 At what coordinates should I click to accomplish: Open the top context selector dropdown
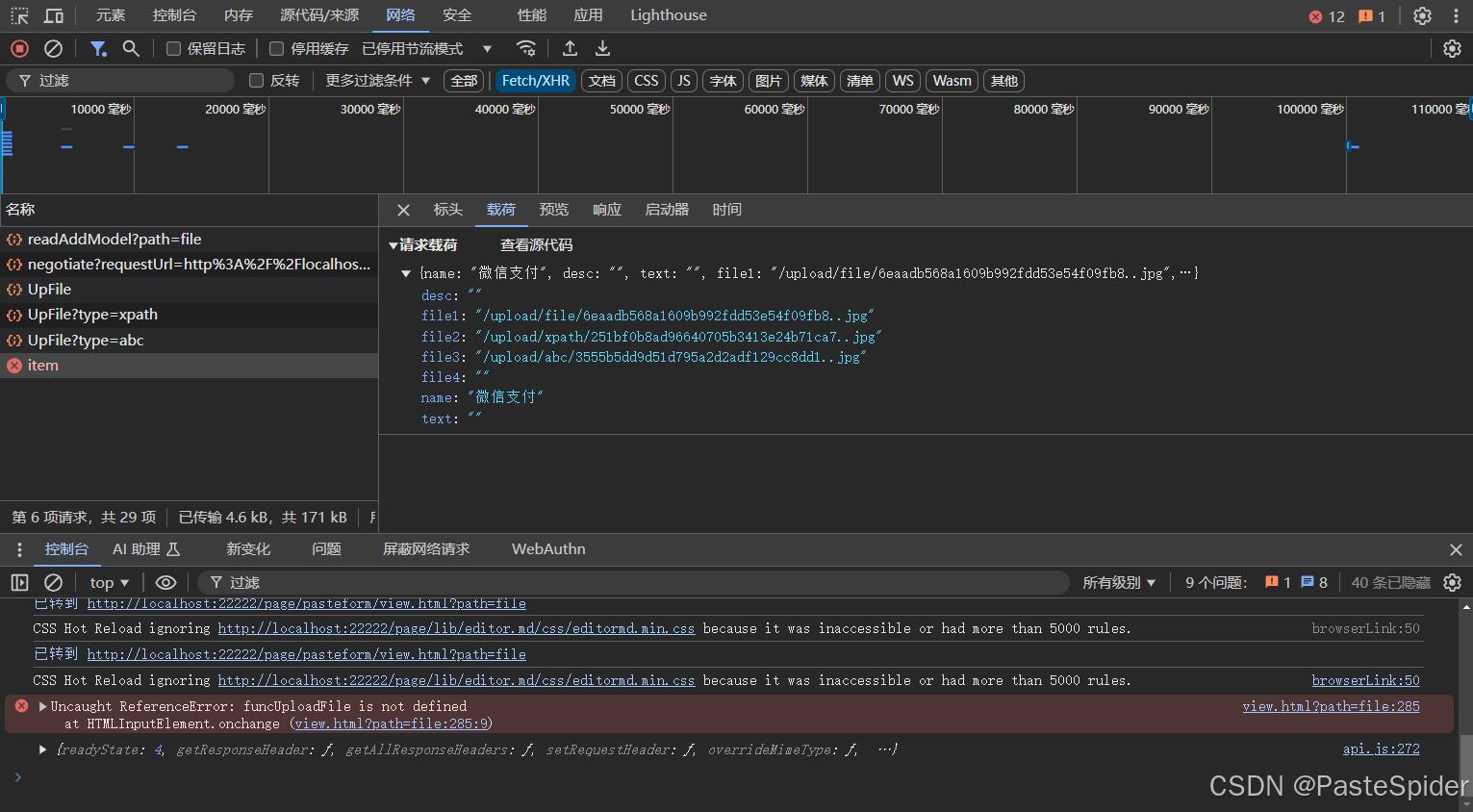(109, 582)
